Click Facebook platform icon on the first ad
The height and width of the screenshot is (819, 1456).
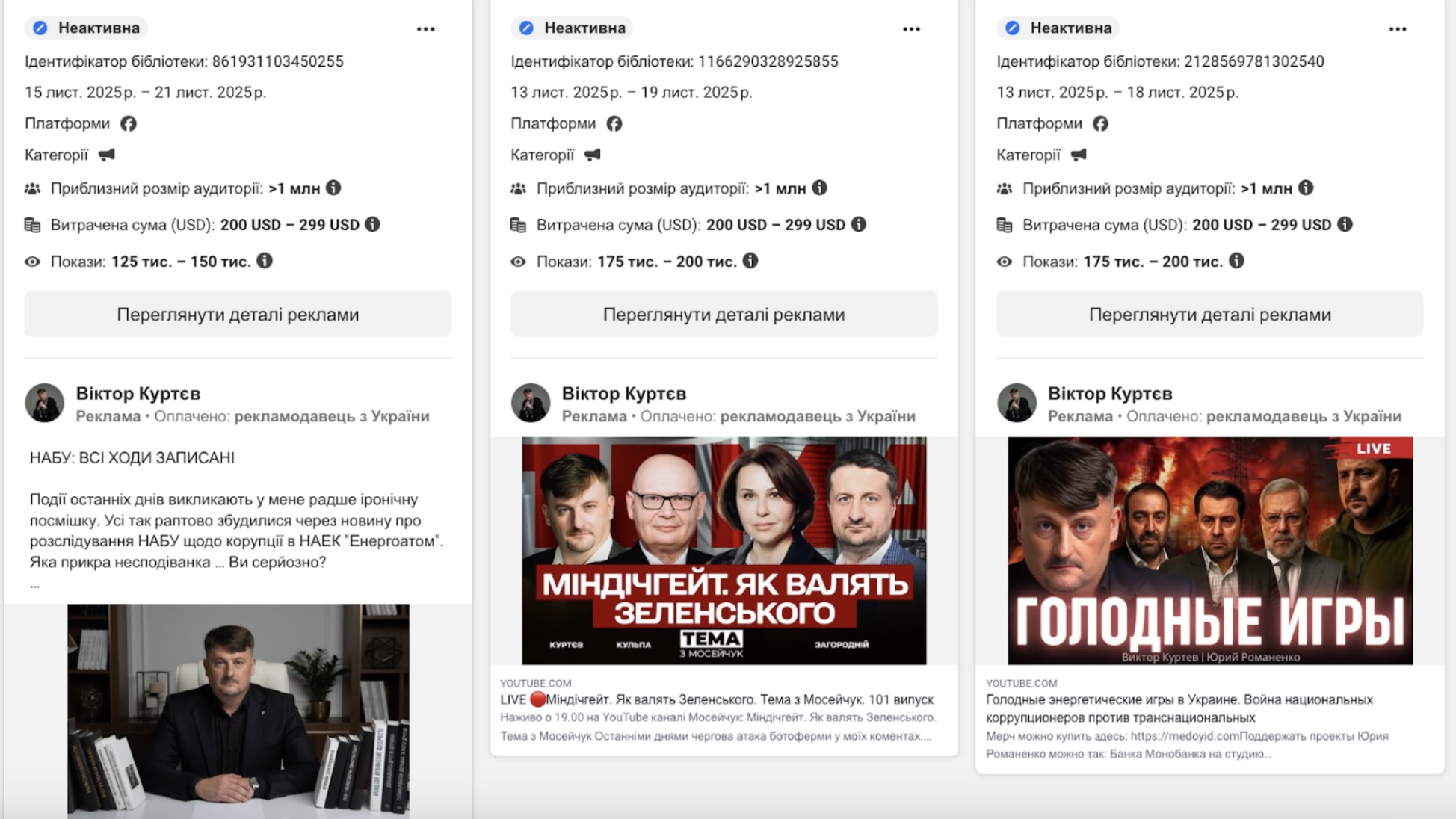pos(129,123)
